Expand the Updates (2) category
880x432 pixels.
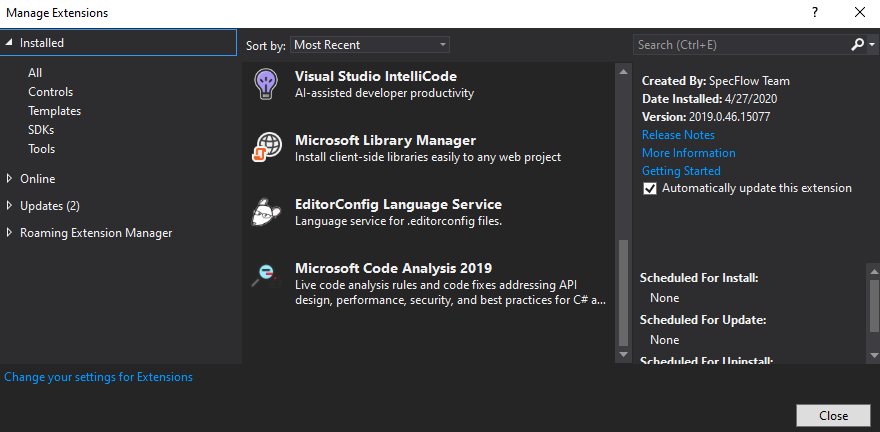[8, 205]
